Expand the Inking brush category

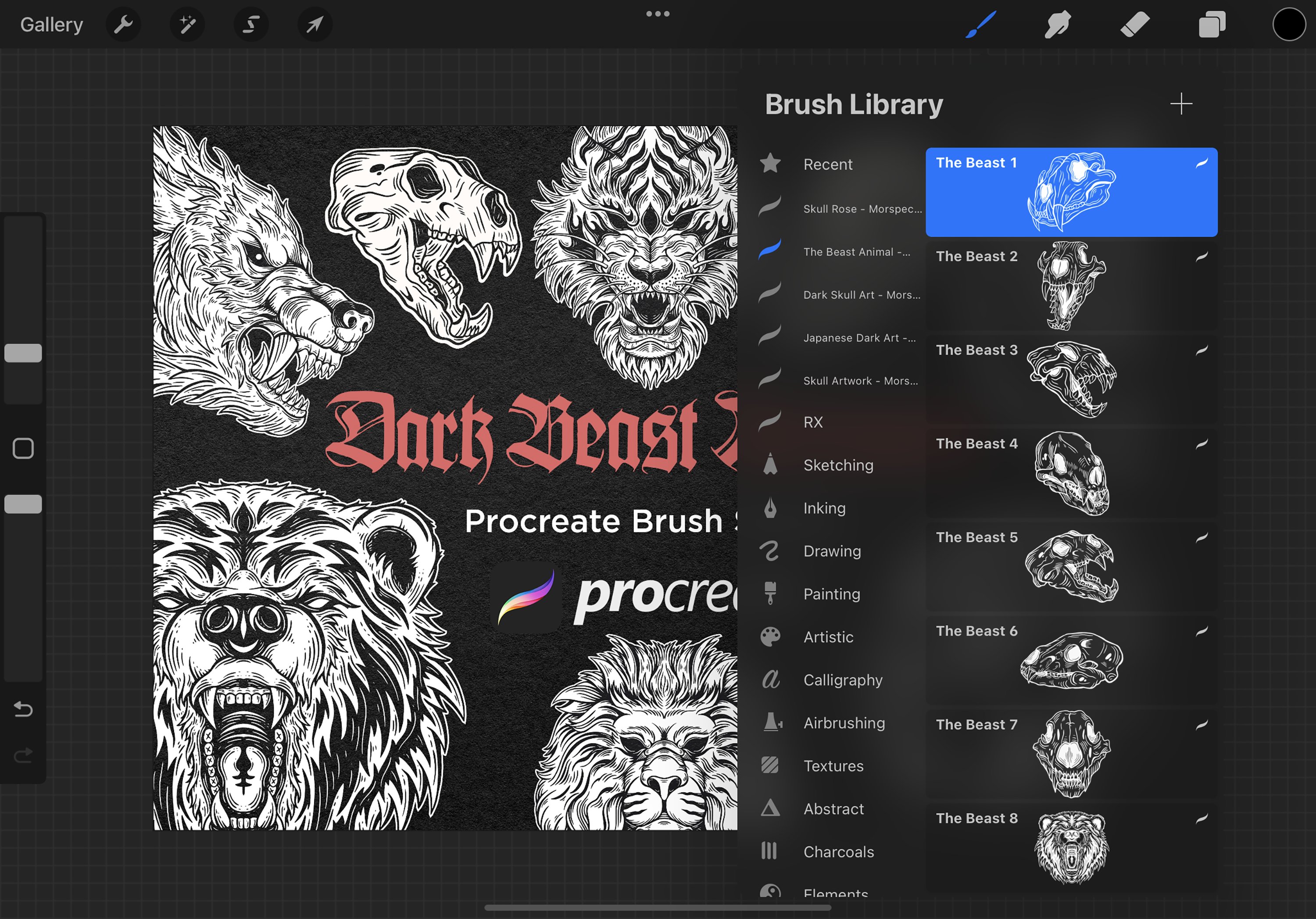pos(823,508)
